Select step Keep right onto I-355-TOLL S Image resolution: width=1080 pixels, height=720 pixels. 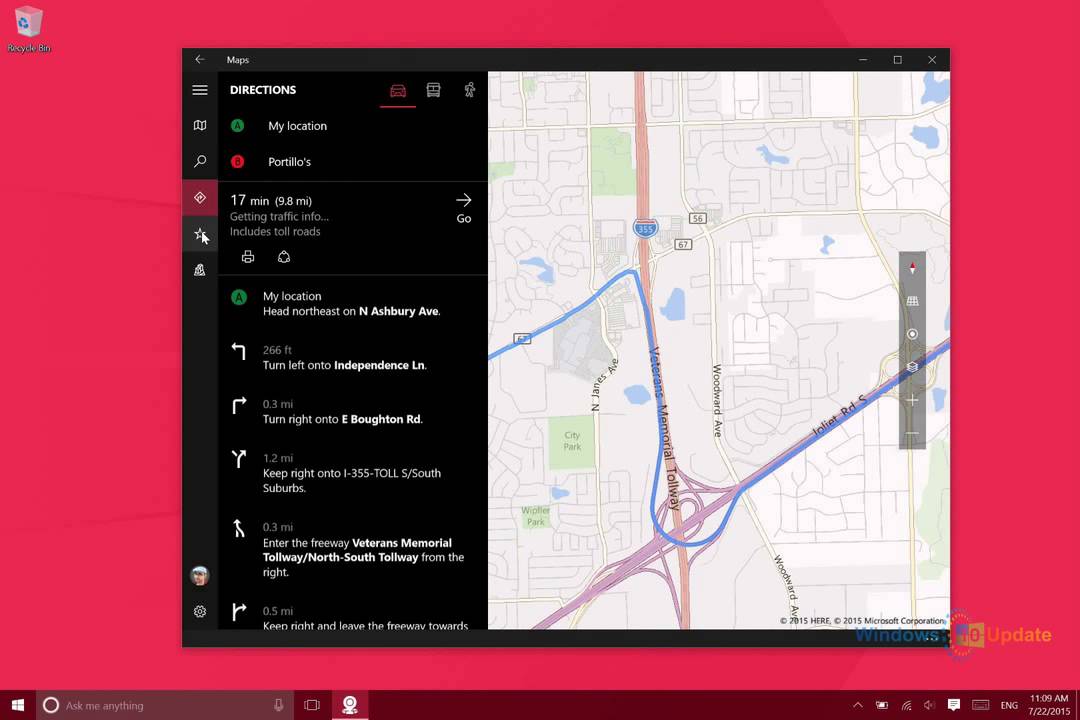point(353,473)
